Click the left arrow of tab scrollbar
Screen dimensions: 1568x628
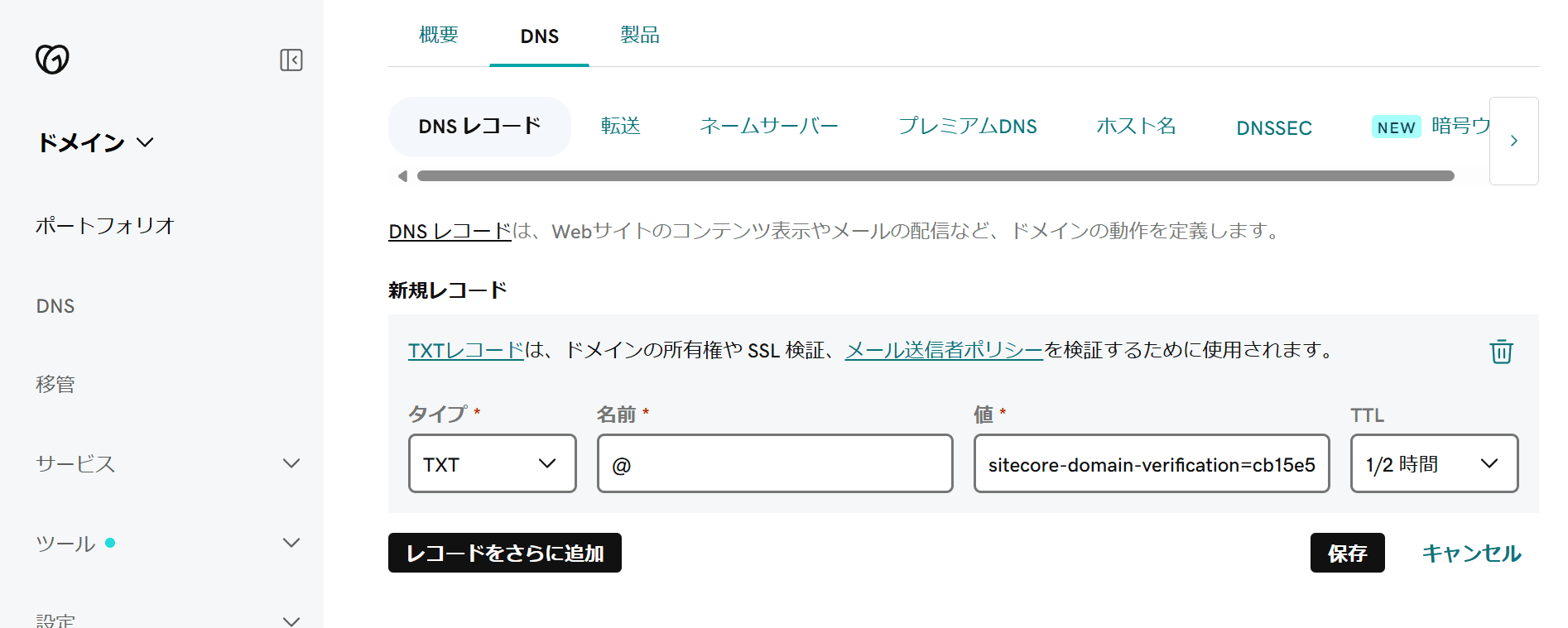pyautogui.click(x=402, y=176)
